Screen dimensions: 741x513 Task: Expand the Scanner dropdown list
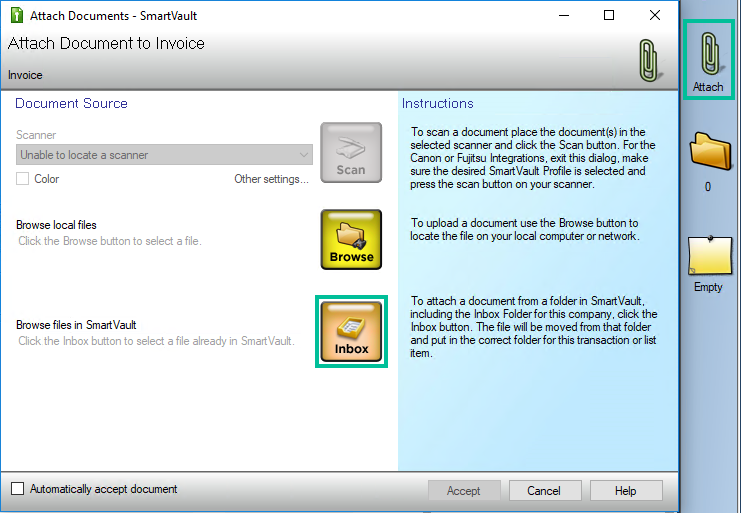pyautogui.click(x=304, y=155)
